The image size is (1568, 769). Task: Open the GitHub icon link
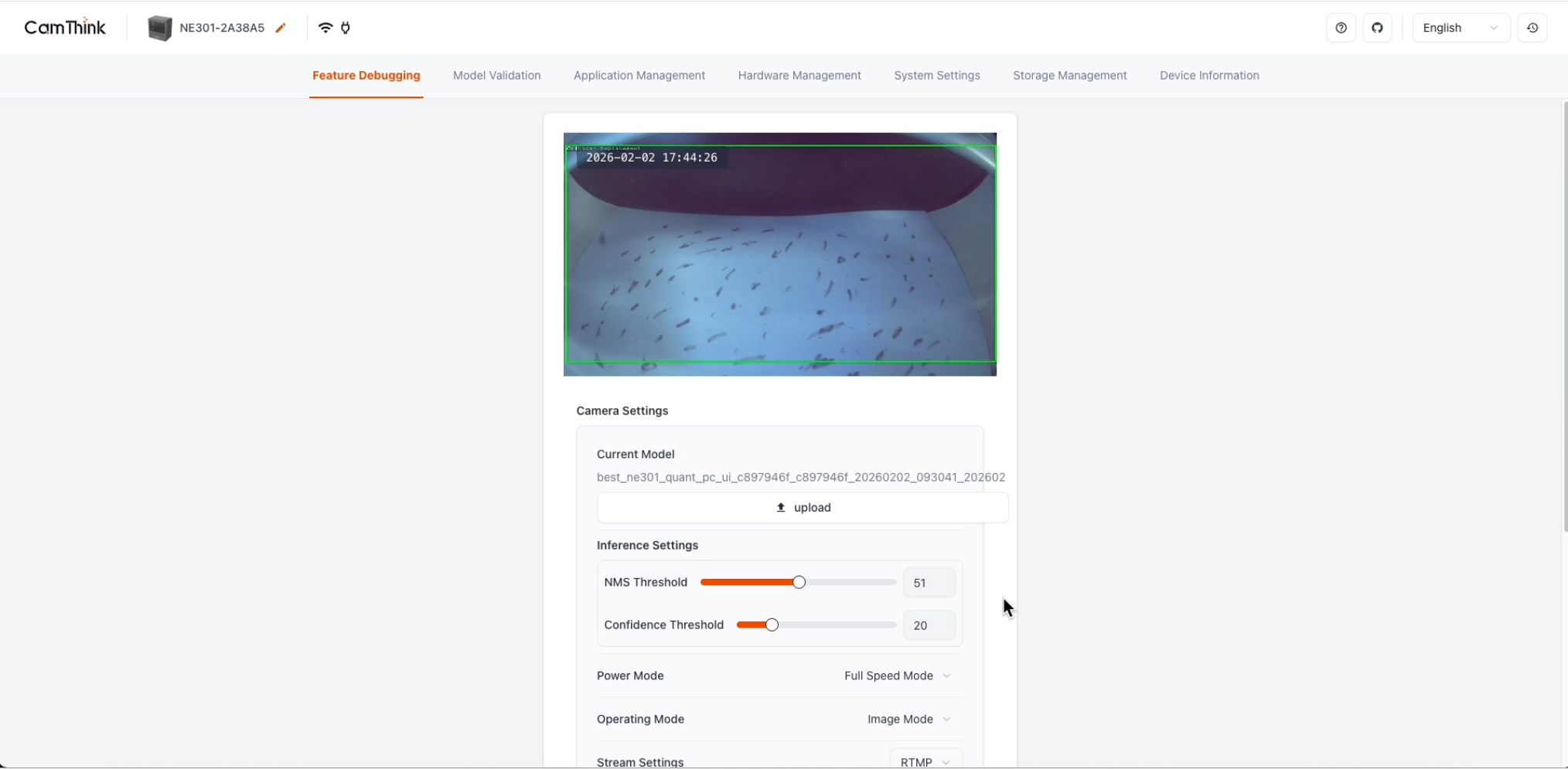(x=1377, y=28)
